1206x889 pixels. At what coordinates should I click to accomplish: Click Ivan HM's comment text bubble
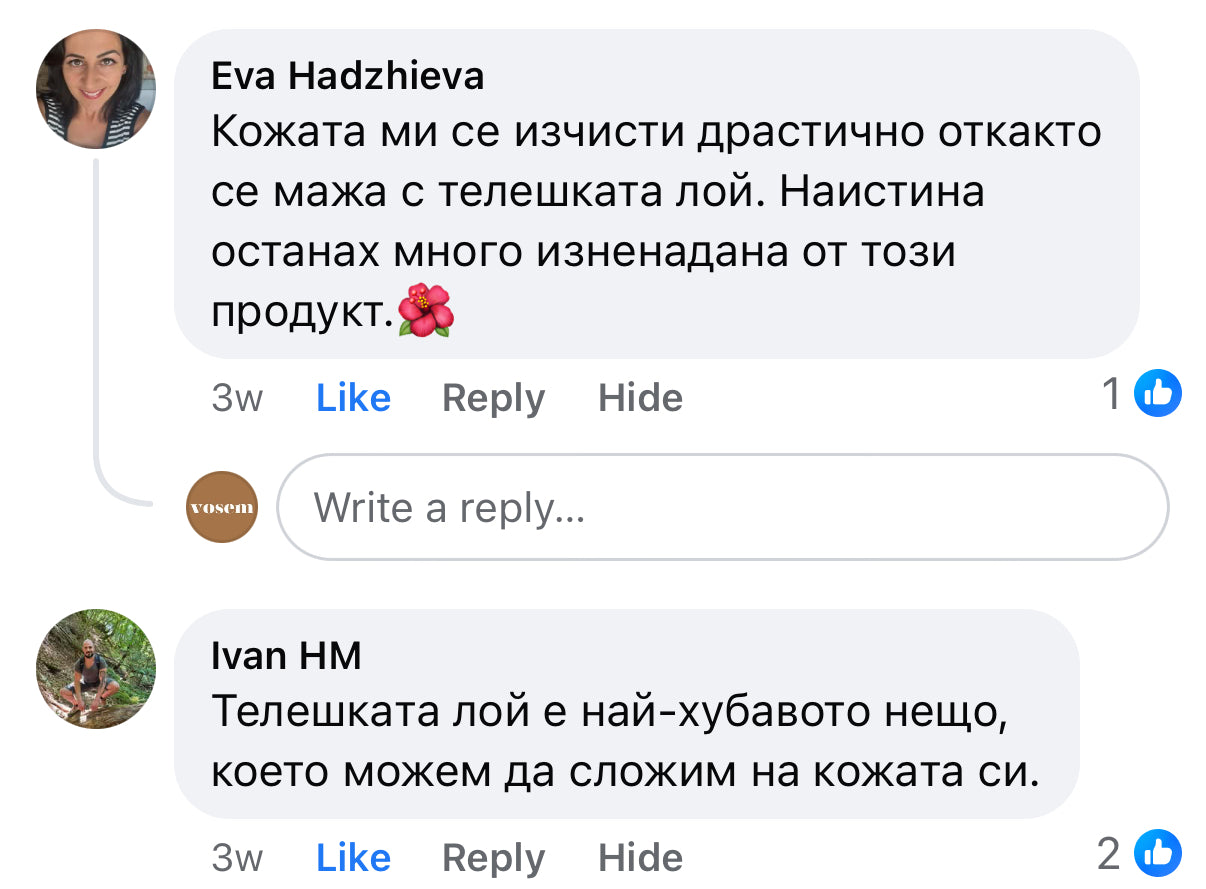(x=625, y=742)
